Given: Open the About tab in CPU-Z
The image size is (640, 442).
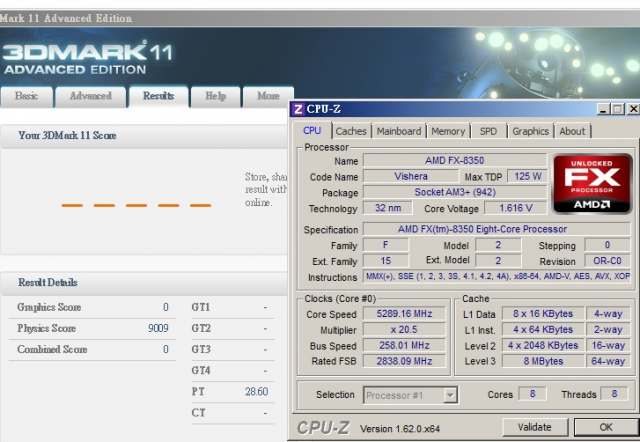Looking at the screenshot, I should tap(572, 131).
